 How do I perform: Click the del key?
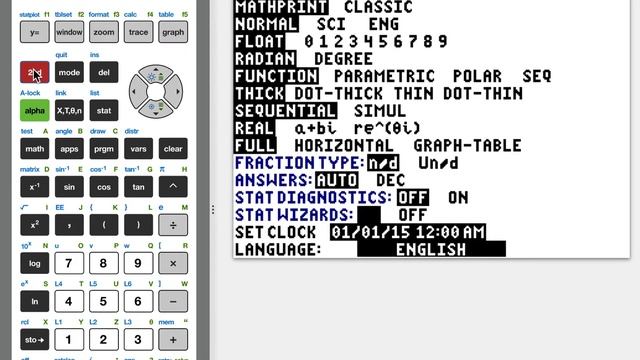tap(104, 72)
